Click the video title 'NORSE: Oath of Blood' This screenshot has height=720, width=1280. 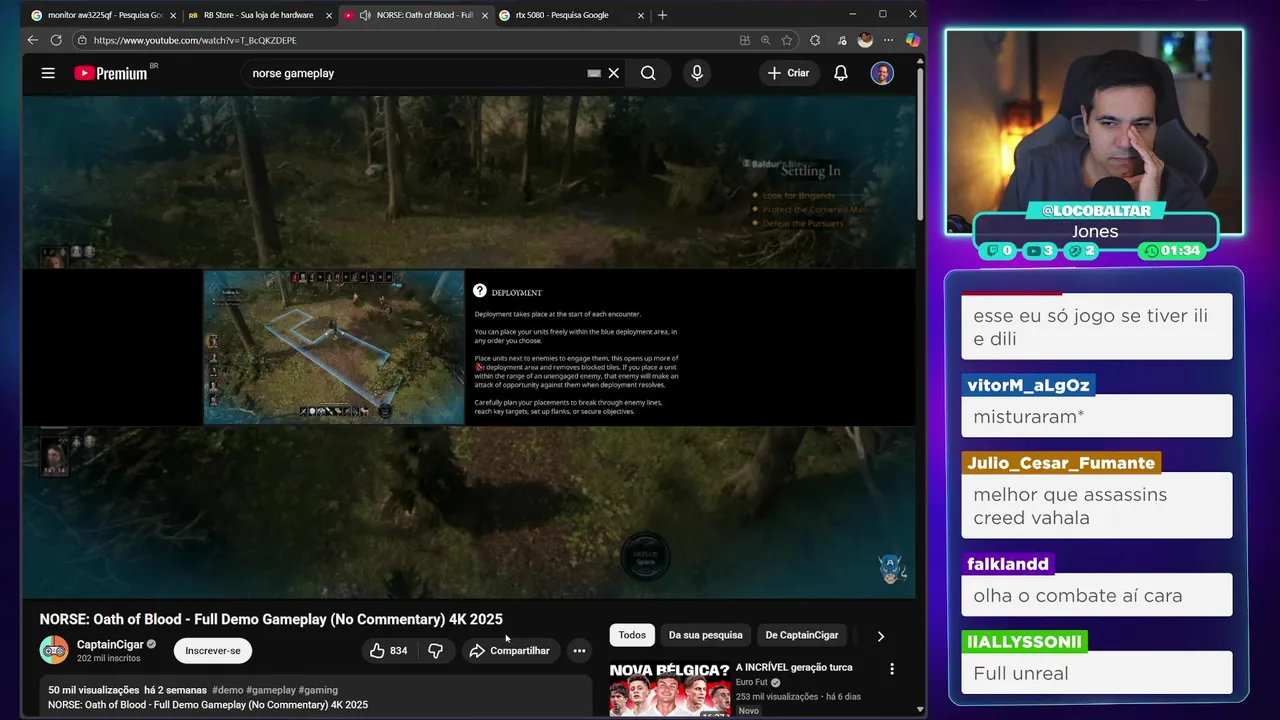(x=271, y=619)
